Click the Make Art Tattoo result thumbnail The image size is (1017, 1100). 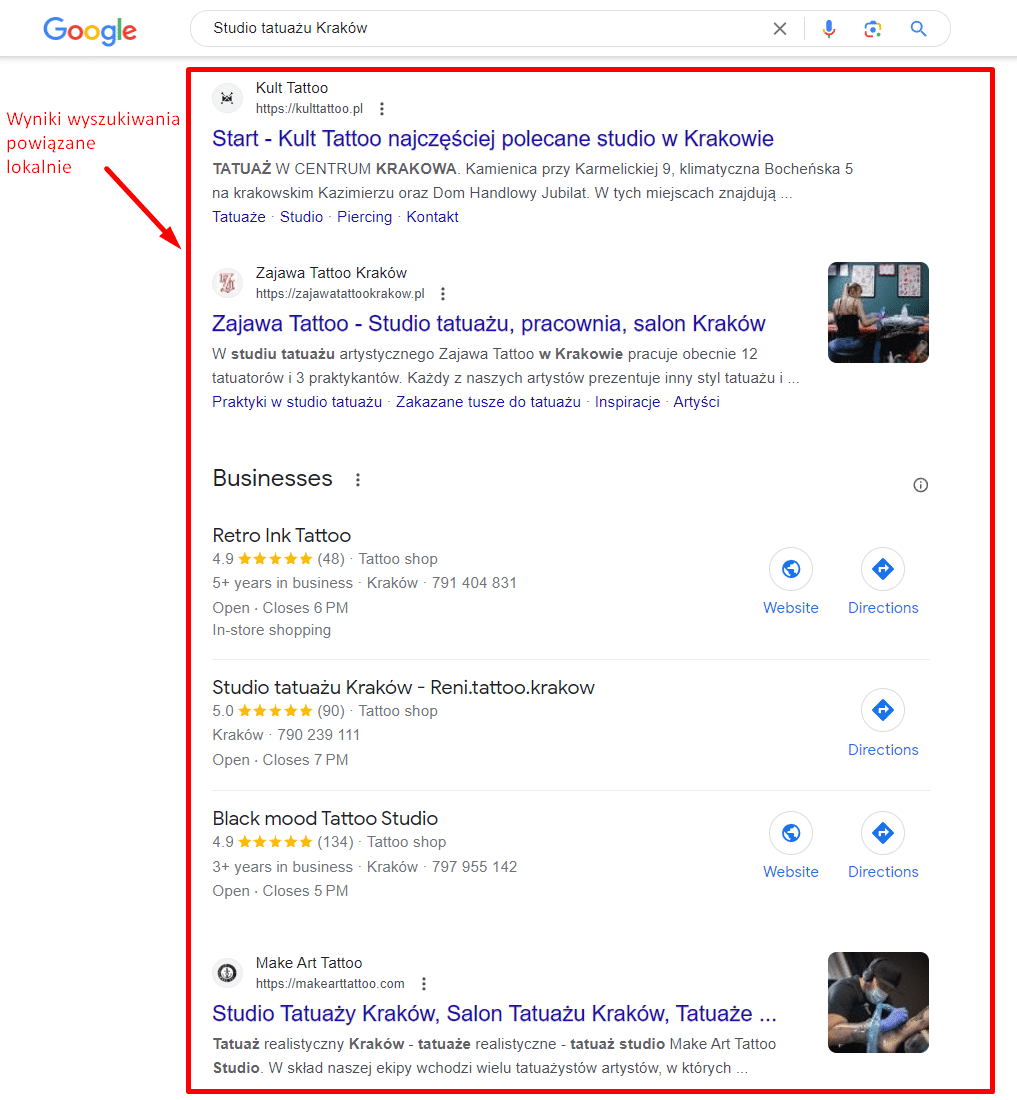coord(878,1002)
